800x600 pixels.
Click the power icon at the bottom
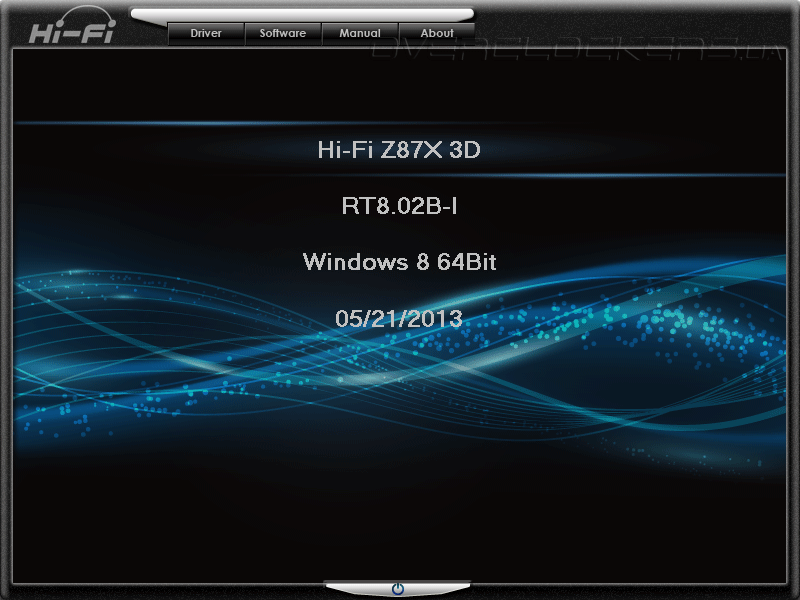coord(398,589)
